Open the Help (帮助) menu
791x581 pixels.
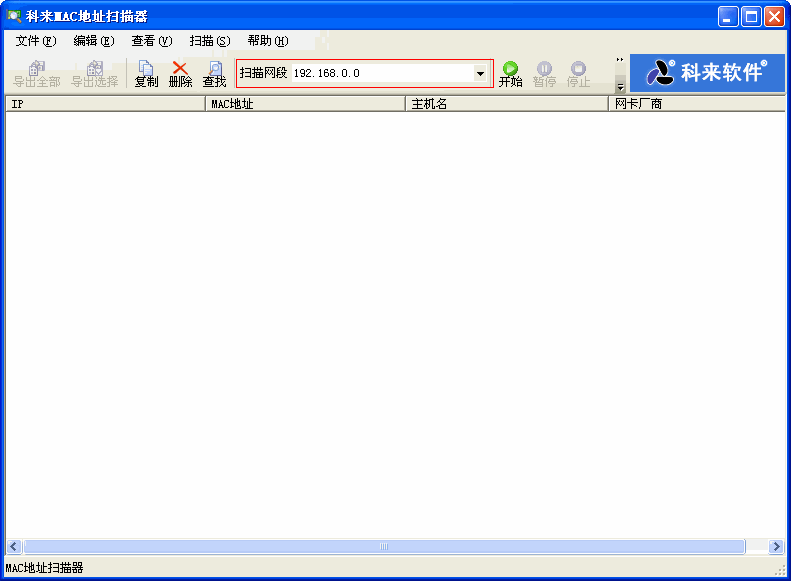tap(268, 41)
